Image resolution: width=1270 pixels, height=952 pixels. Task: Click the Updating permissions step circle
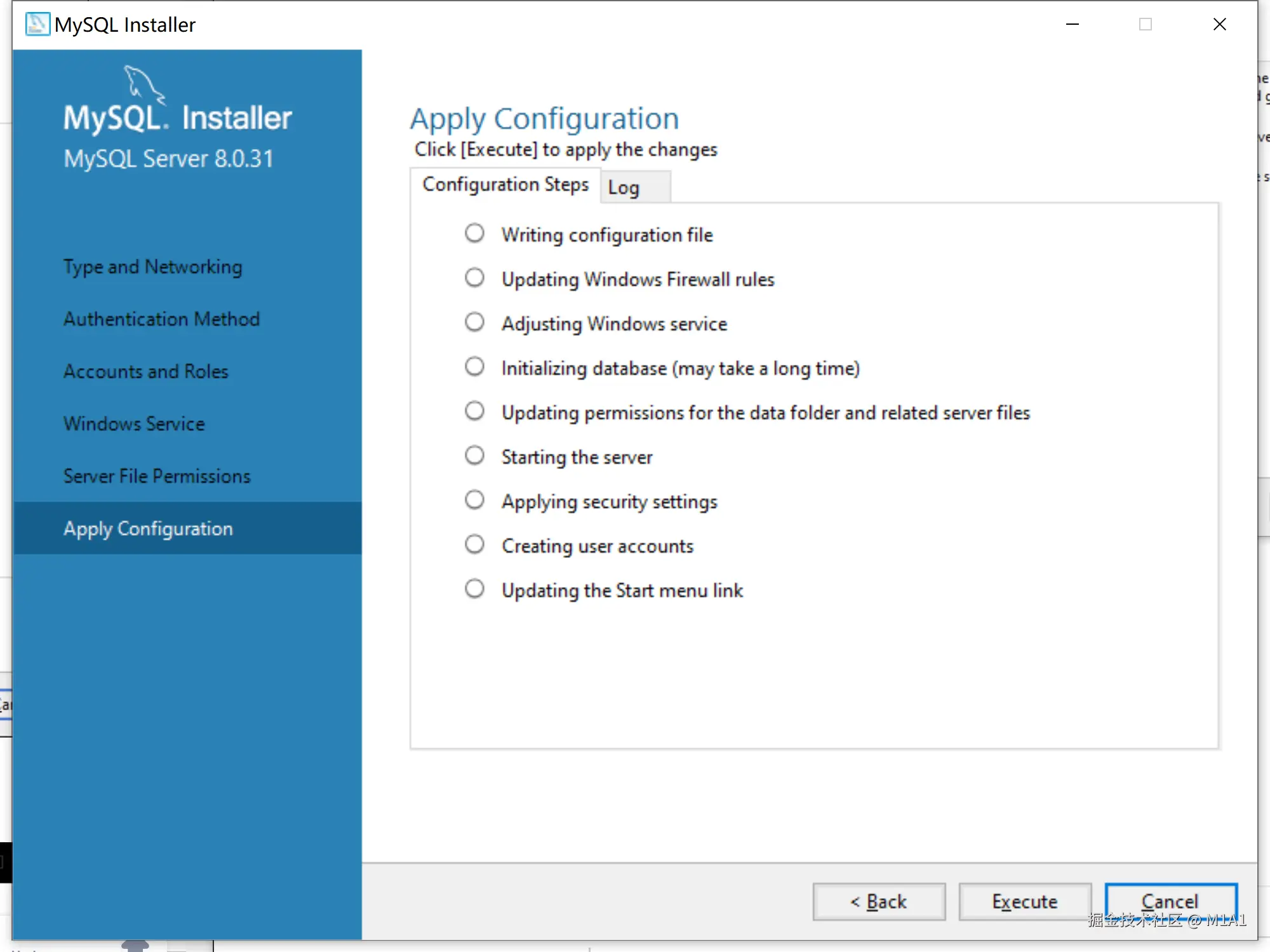tap(474, 411)
